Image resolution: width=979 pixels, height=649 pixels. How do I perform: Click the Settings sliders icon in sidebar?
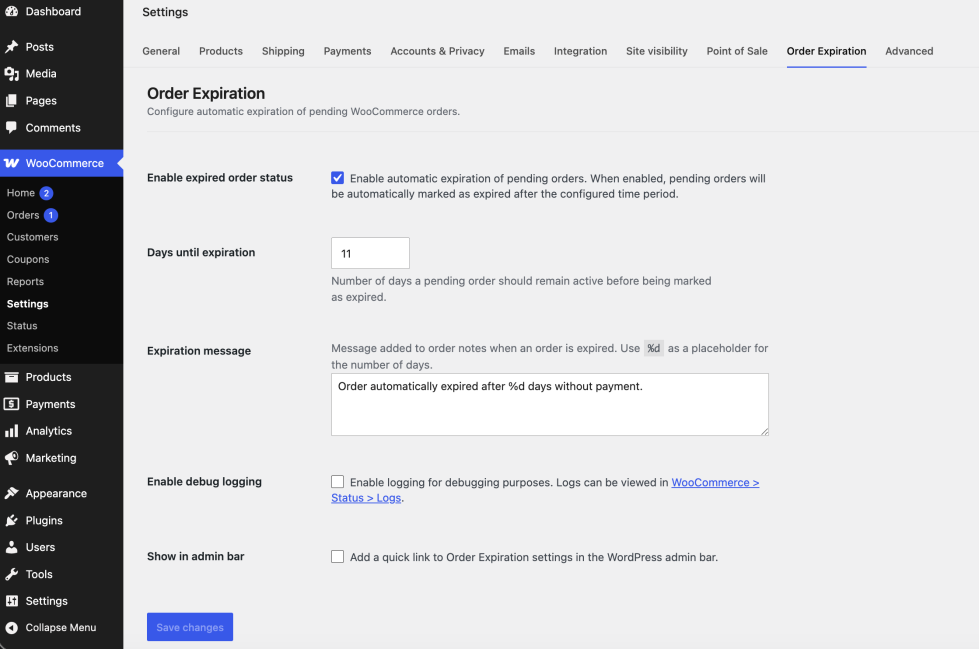(x=11, y=601)
